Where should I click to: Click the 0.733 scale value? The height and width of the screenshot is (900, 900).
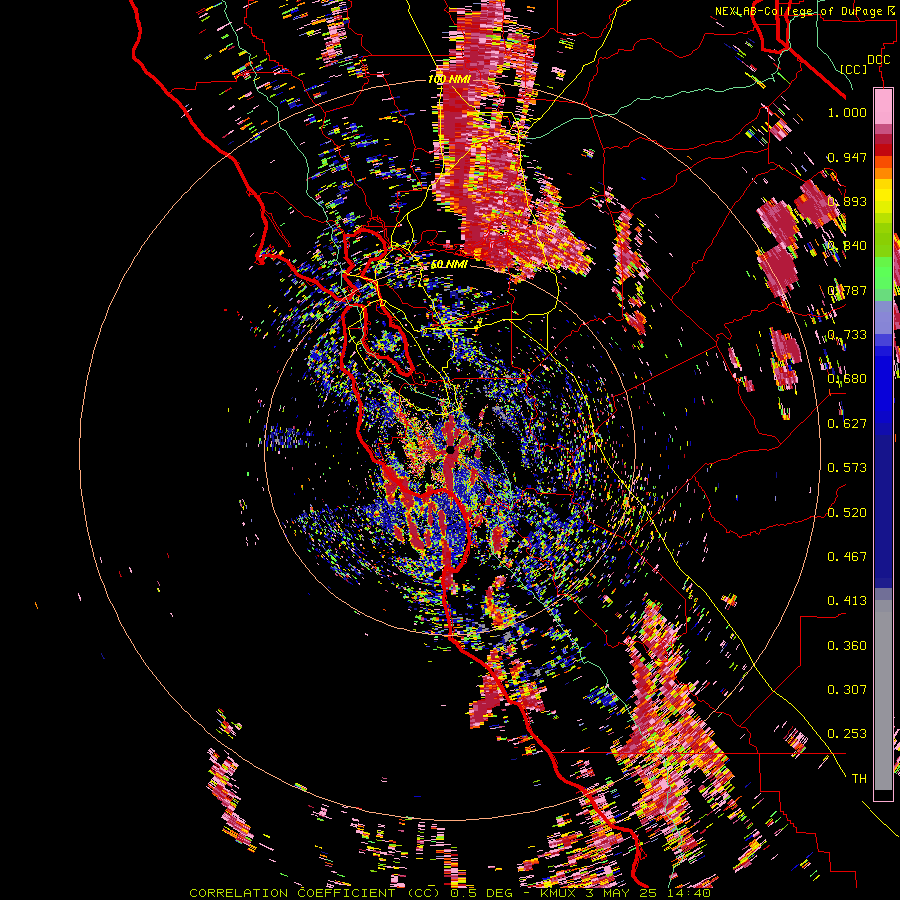[847, 335]
